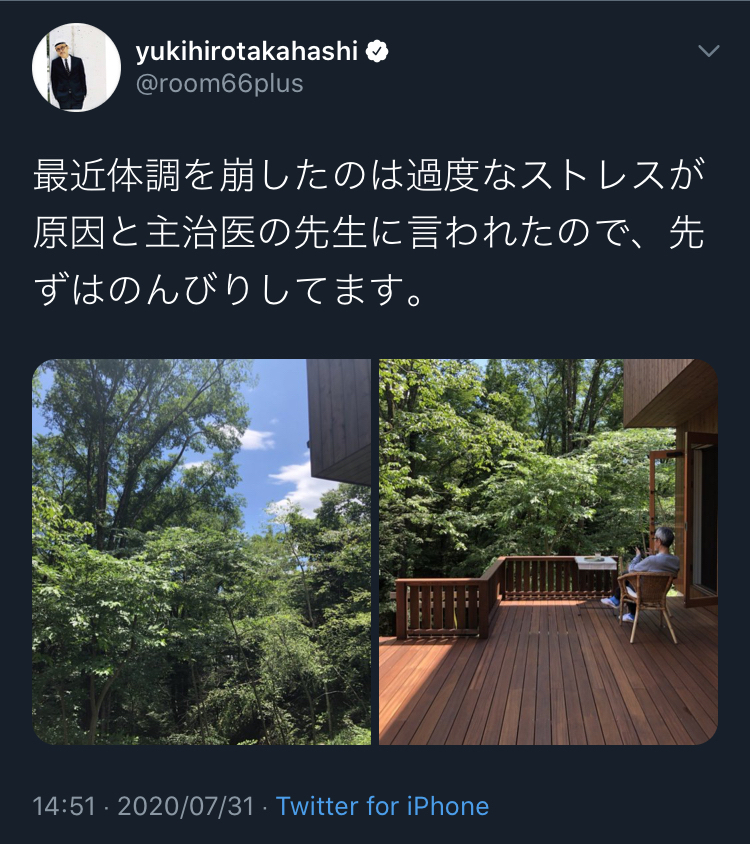Open the right wooden deck photo

click(x=548, y=552)
